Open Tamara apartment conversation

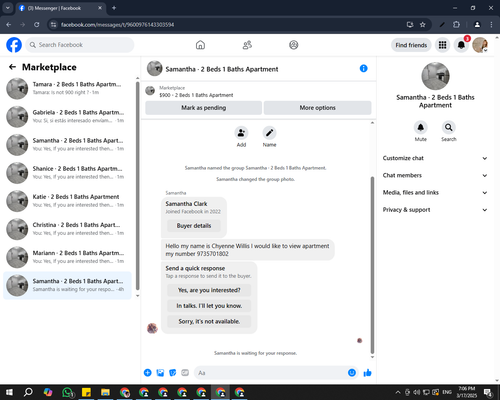tap(67, 88)
